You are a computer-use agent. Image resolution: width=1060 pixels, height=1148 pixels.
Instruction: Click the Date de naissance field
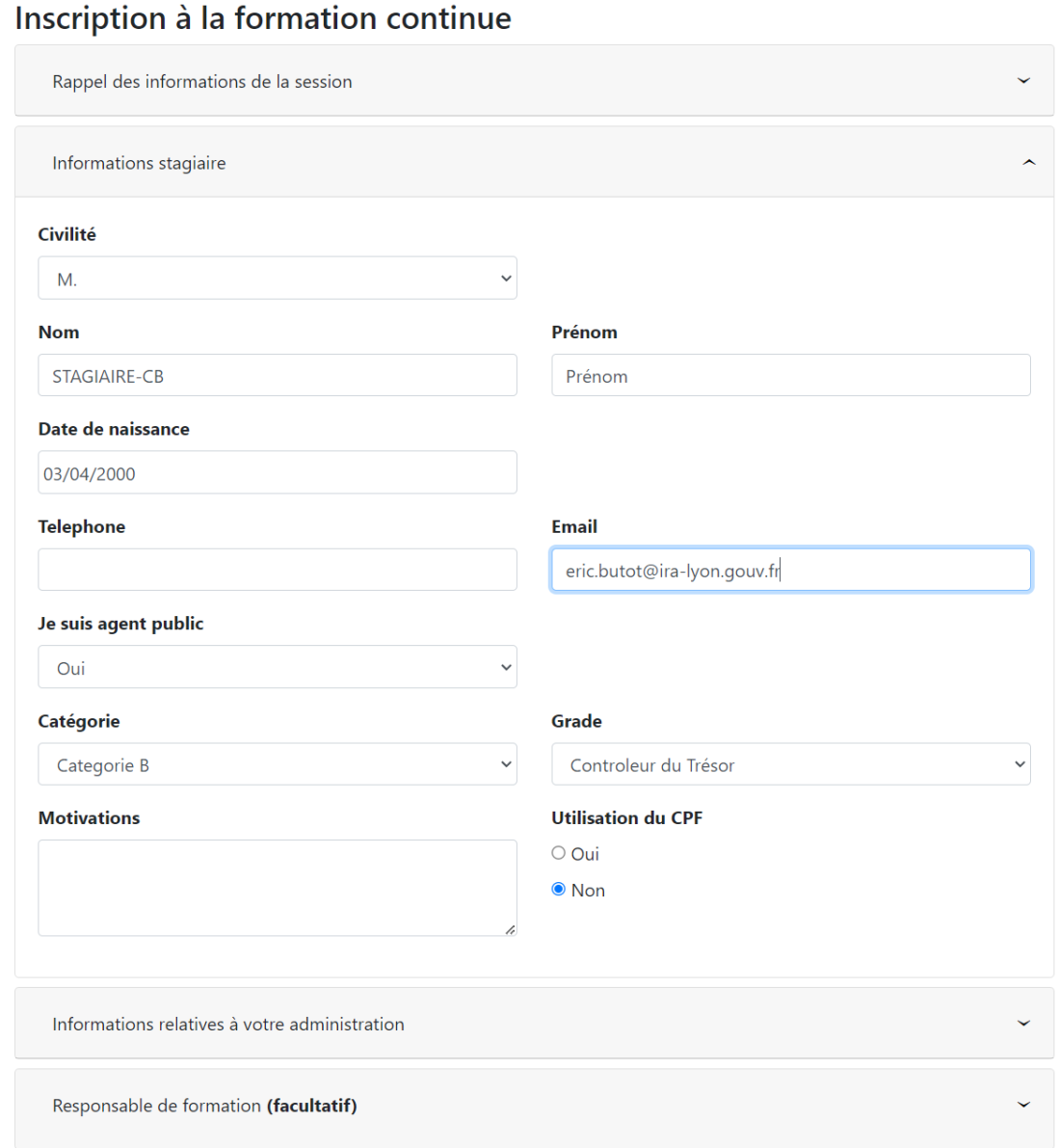point(278,472)
